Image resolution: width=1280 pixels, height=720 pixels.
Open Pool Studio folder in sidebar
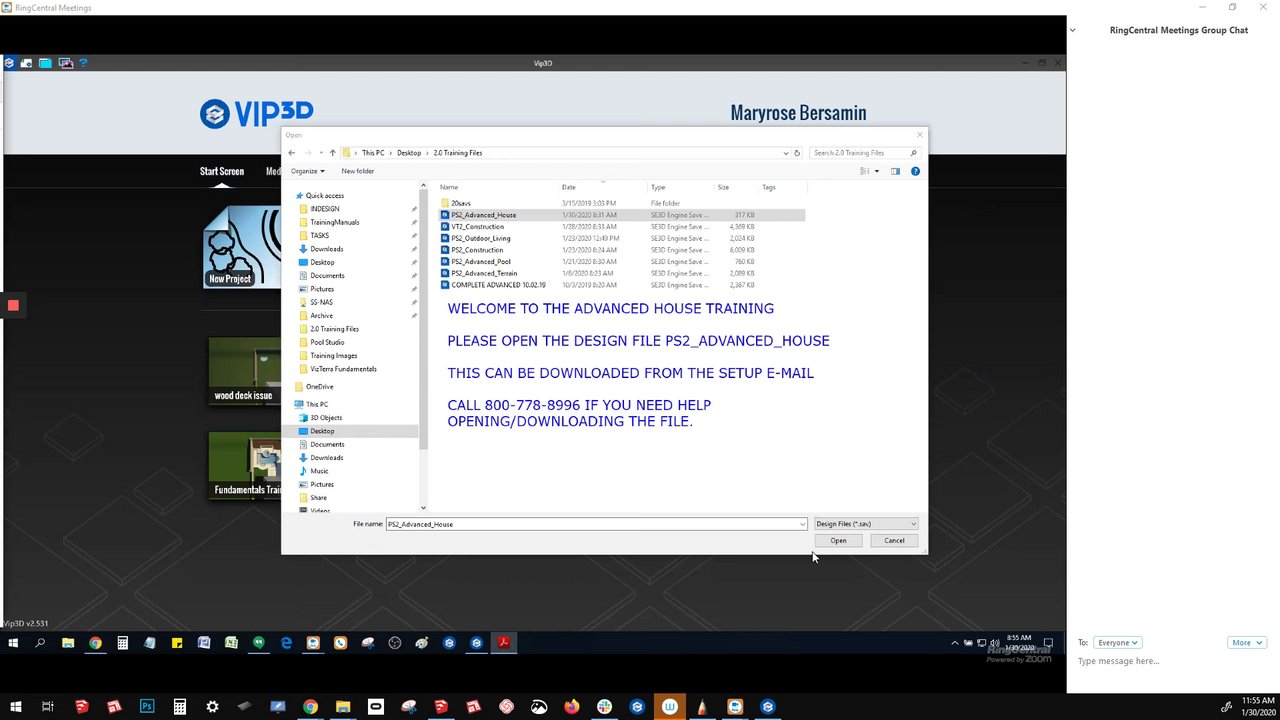click(x=327, y=342)
